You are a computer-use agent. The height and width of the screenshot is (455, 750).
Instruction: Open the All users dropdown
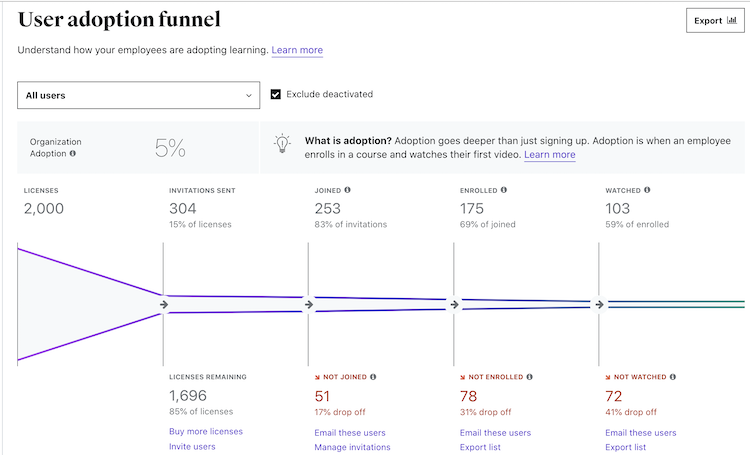coord(138,96)
